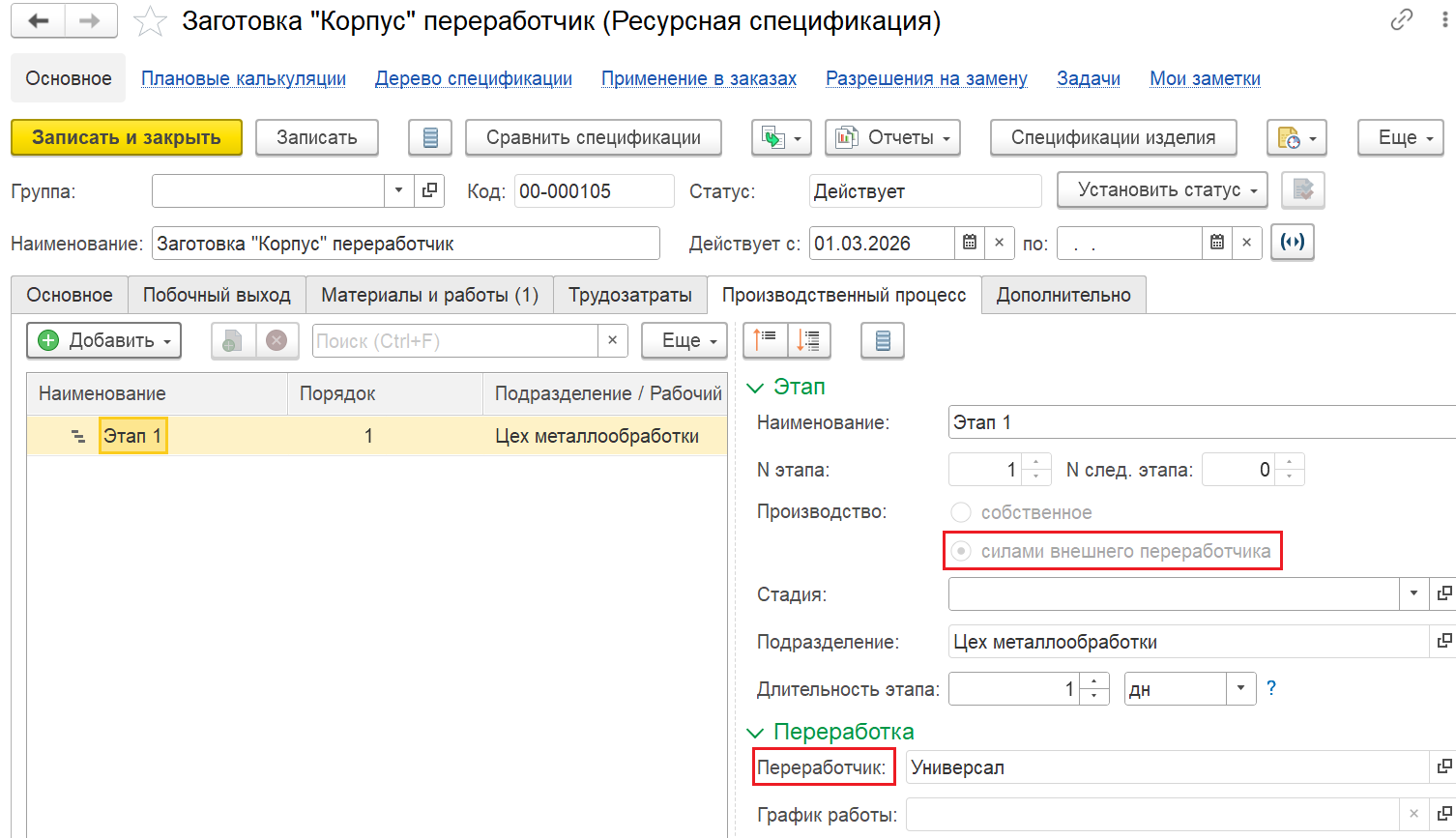Open the Применение в заказах link
Viewport: 1456px width, 838px height.
(699, 78)
